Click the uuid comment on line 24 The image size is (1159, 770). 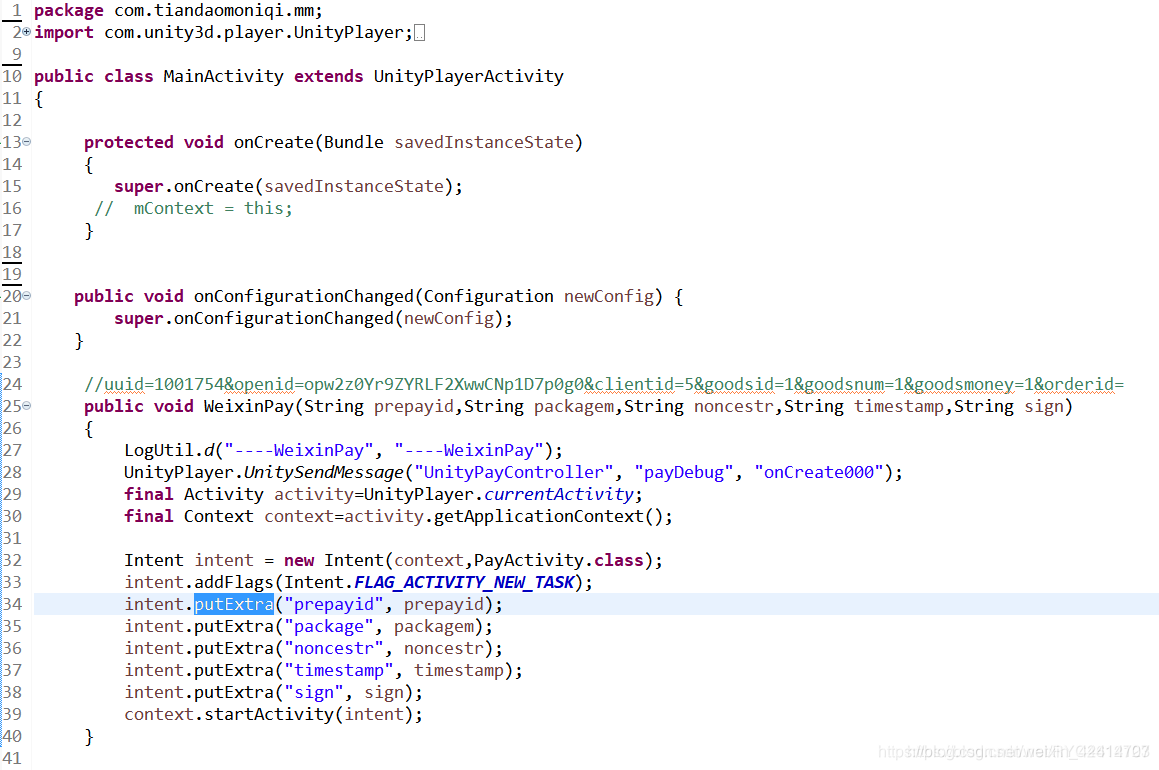(604, 384)
